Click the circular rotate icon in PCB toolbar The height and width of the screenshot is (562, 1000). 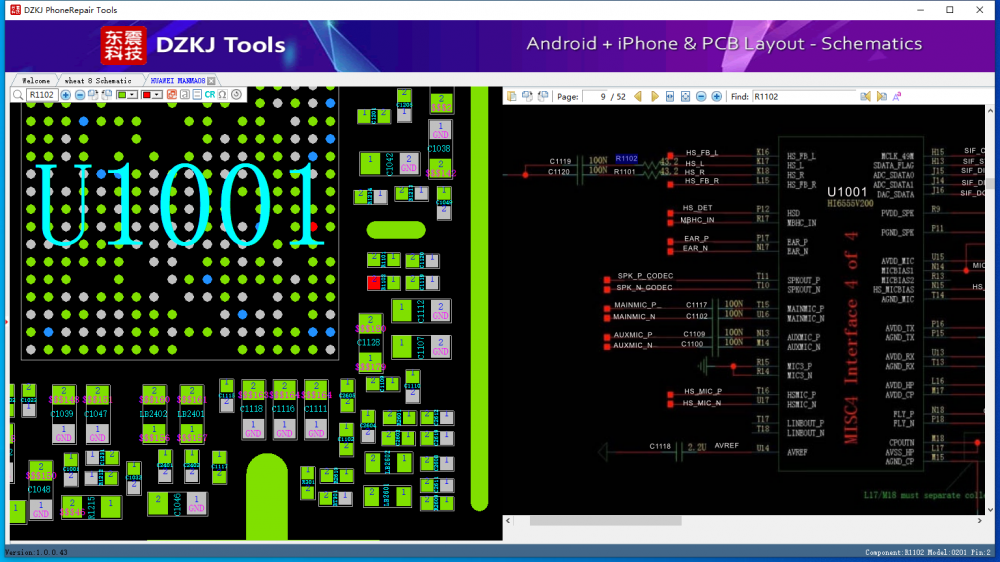click(x=237, y=95)
